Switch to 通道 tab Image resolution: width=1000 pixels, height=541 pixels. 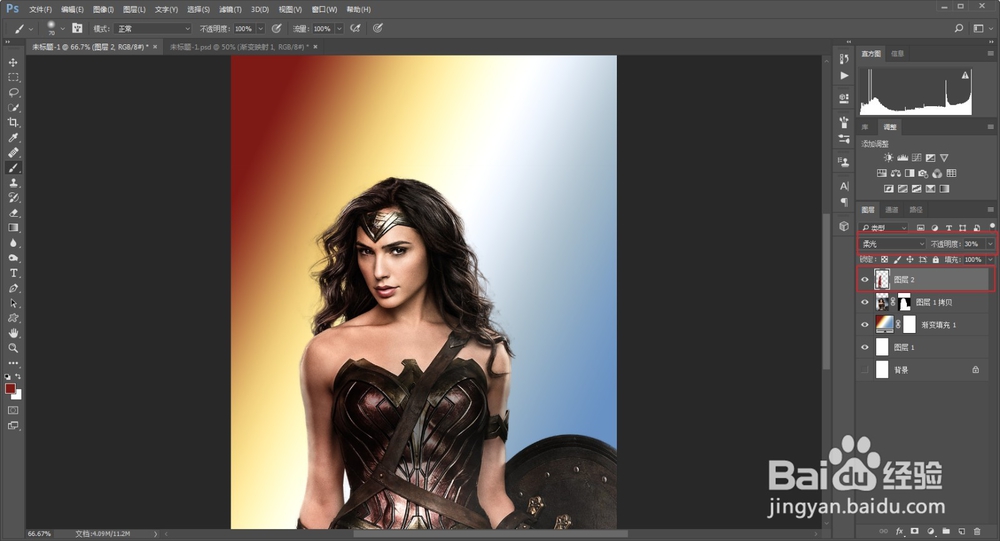[x=892, y=210]
